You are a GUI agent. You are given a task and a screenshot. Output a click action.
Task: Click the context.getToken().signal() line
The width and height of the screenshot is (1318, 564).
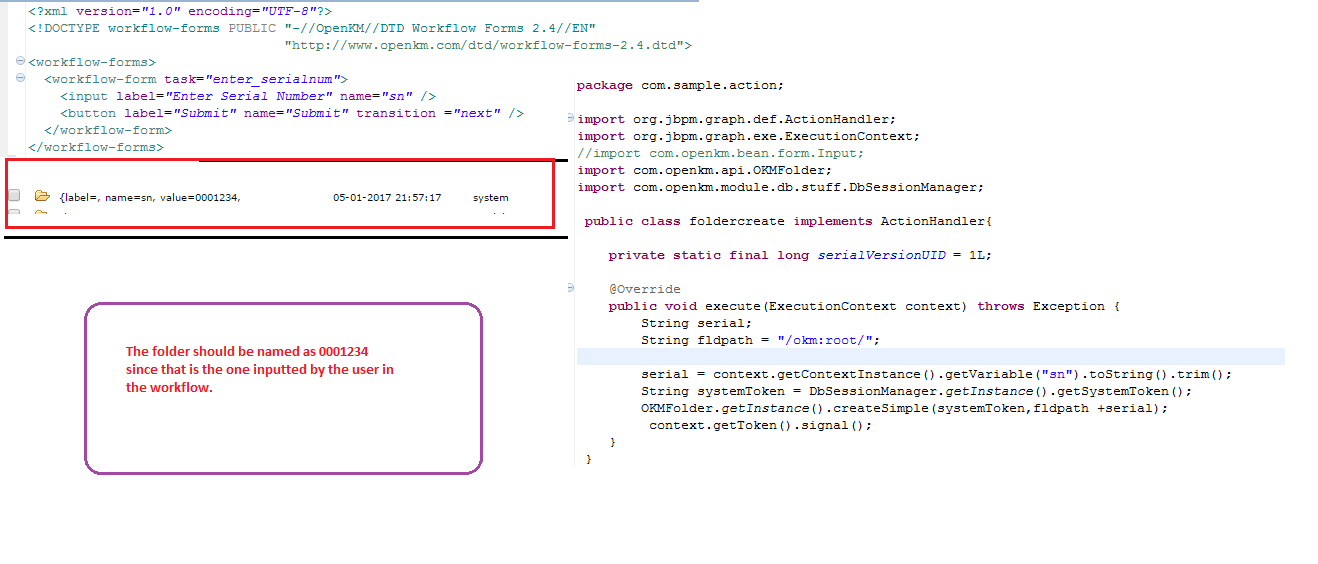(x=762, y=425)
